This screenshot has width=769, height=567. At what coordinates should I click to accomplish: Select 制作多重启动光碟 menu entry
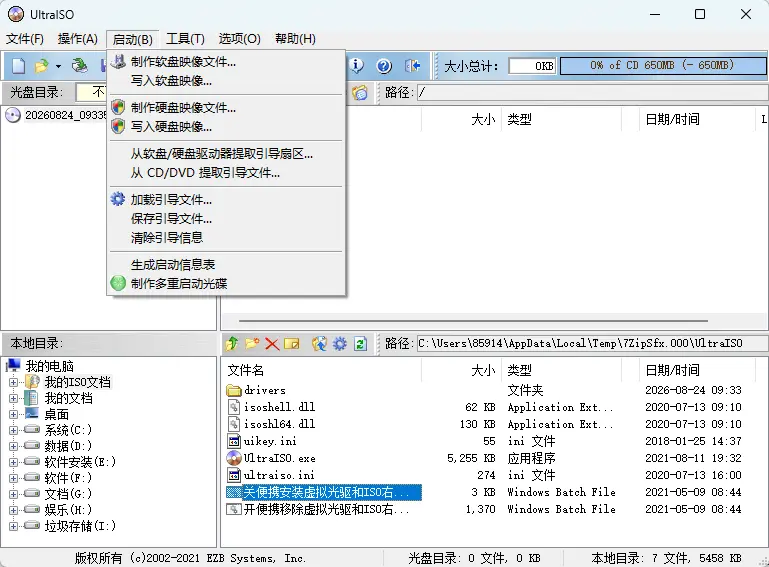click(226, 284)
